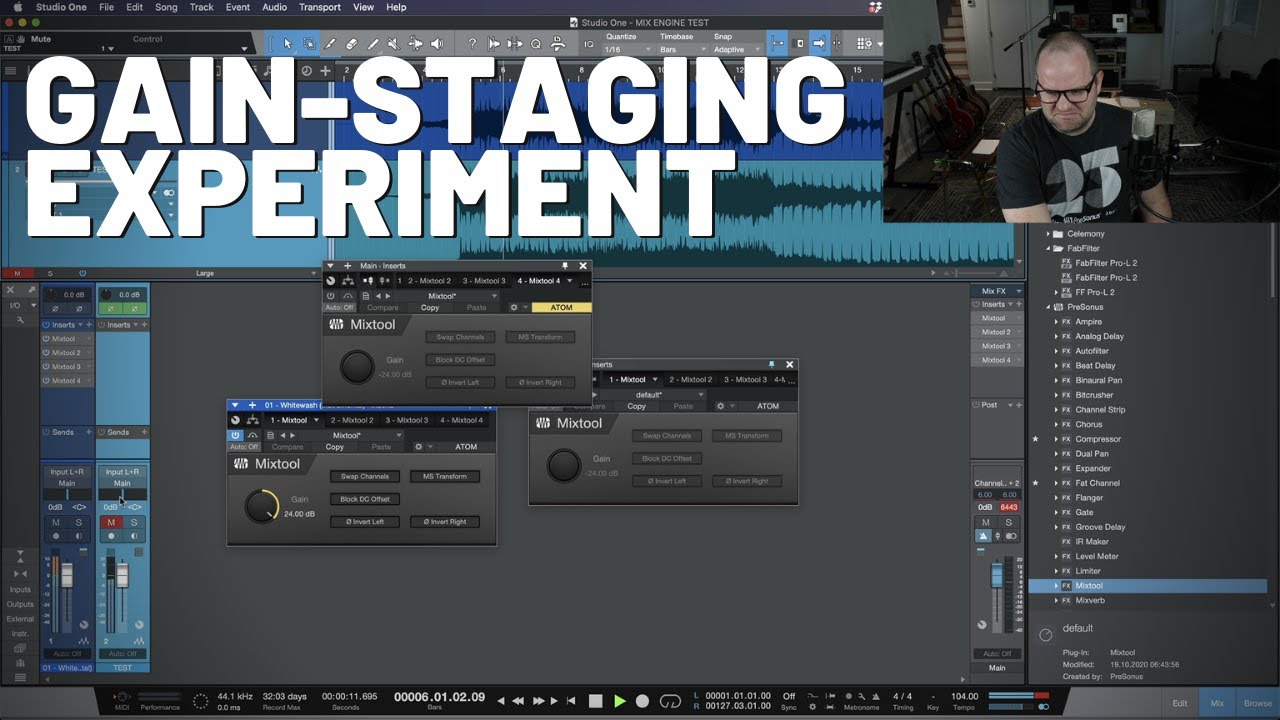Click yellow ATOM button in Main Inserts

(562, 307)
